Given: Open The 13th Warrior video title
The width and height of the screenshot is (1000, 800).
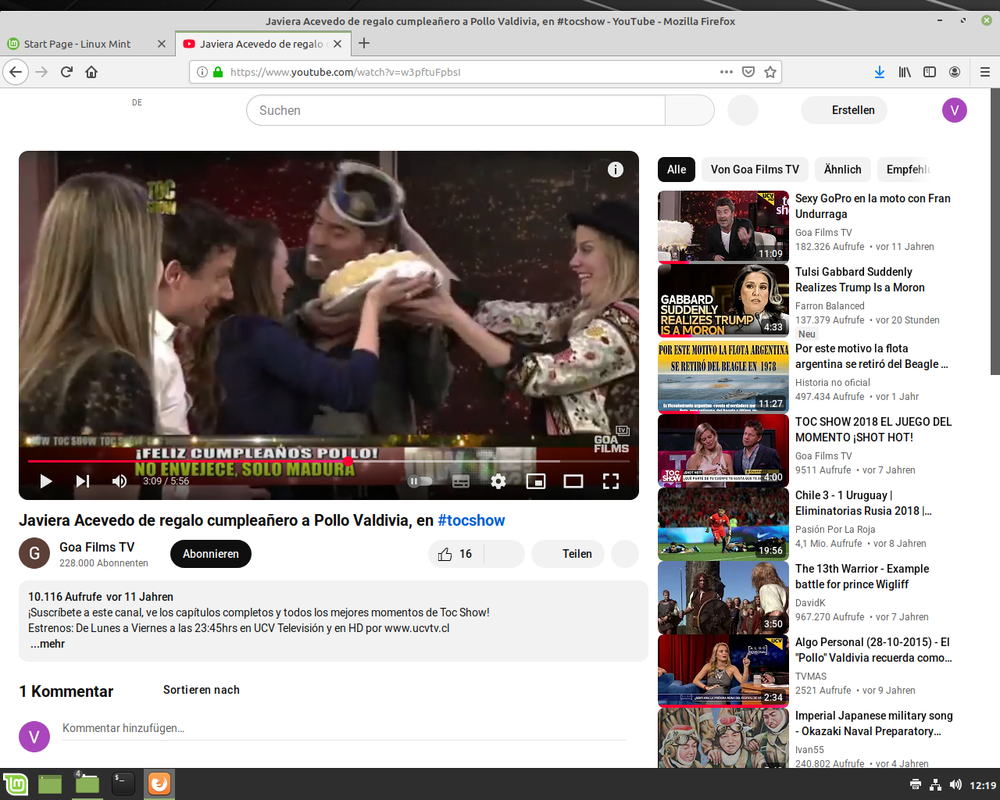Looking at the screenshot, I should [862, 576].
